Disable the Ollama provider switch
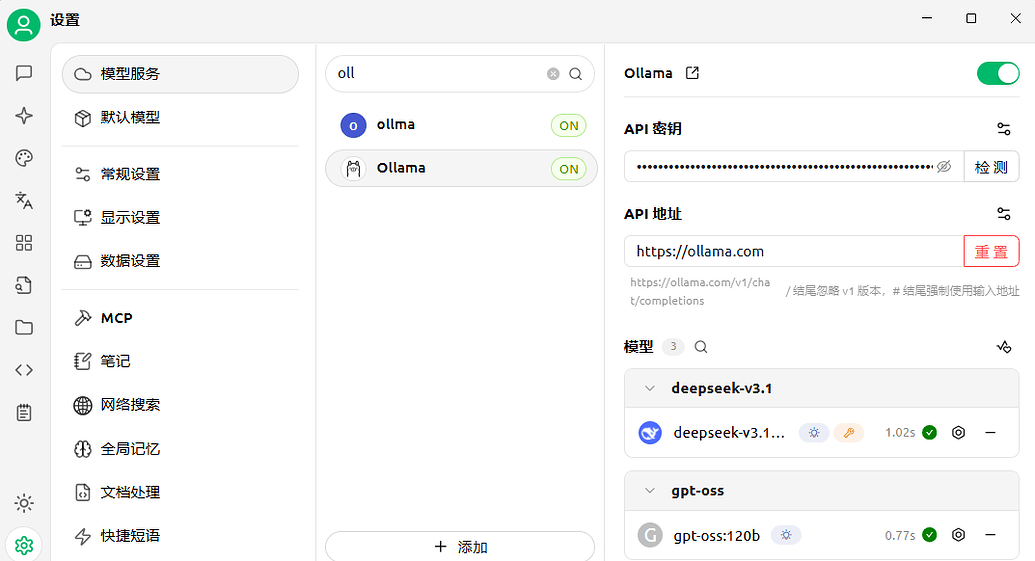This screenshot has width=1035, height=561. (998, 73)
